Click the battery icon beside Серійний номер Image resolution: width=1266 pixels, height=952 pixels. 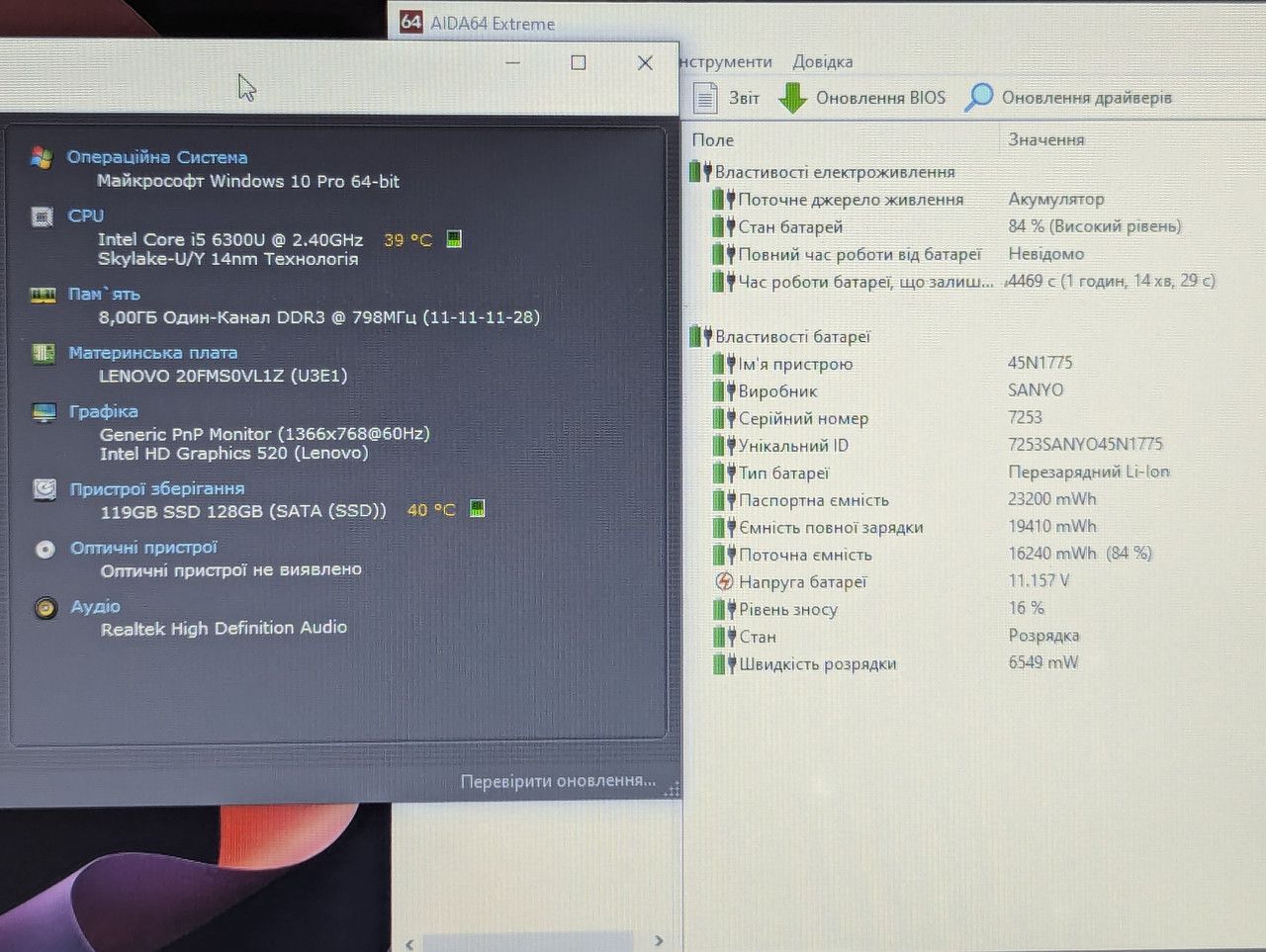click(x=725, y=418)
